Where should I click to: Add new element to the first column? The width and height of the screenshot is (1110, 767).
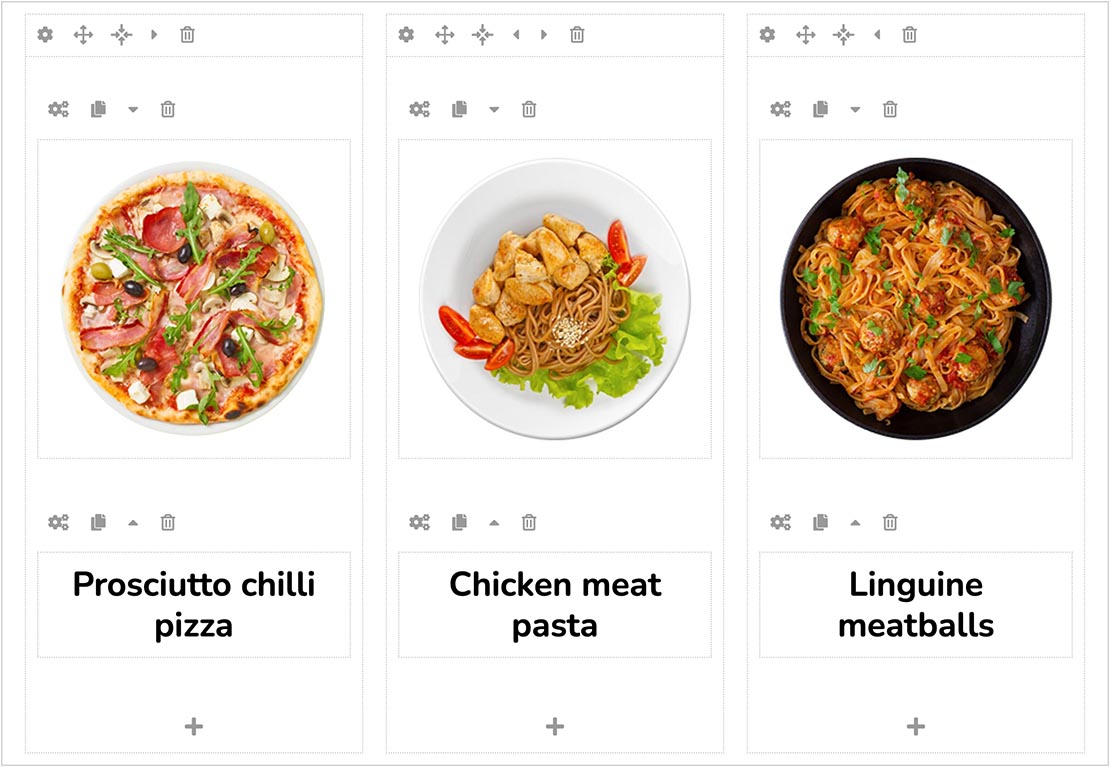[x=194, y=726]
